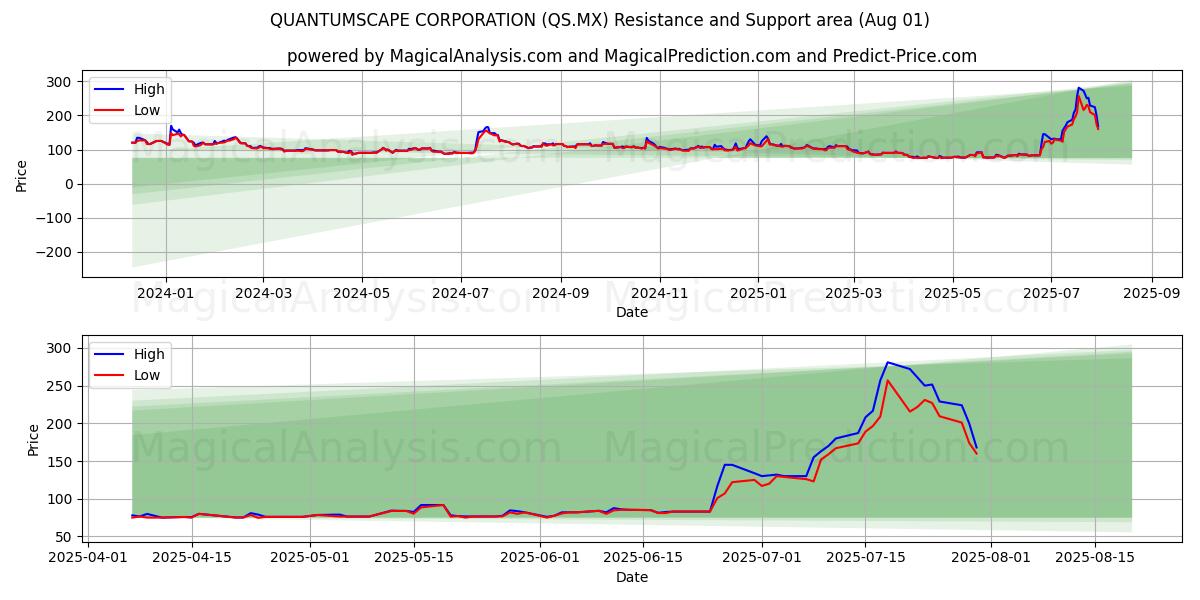Click the QUANTUMSCAPE CORPORATION chart title

tap(600, 20)
